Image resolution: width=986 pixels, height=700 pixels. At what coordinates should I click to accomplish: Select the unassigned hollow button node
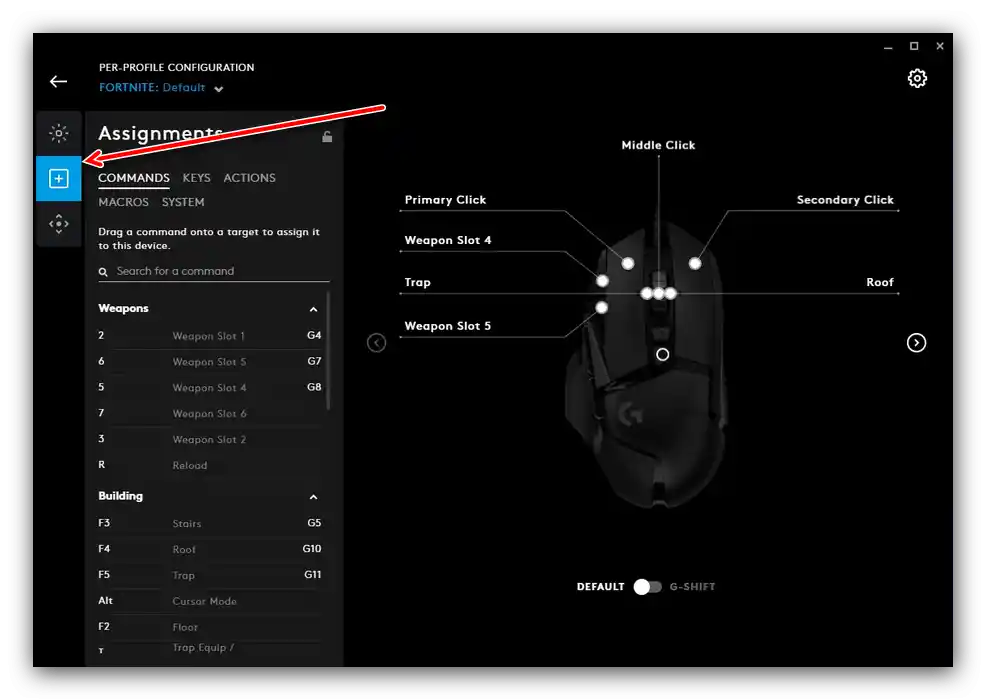(x=662, y=355)
